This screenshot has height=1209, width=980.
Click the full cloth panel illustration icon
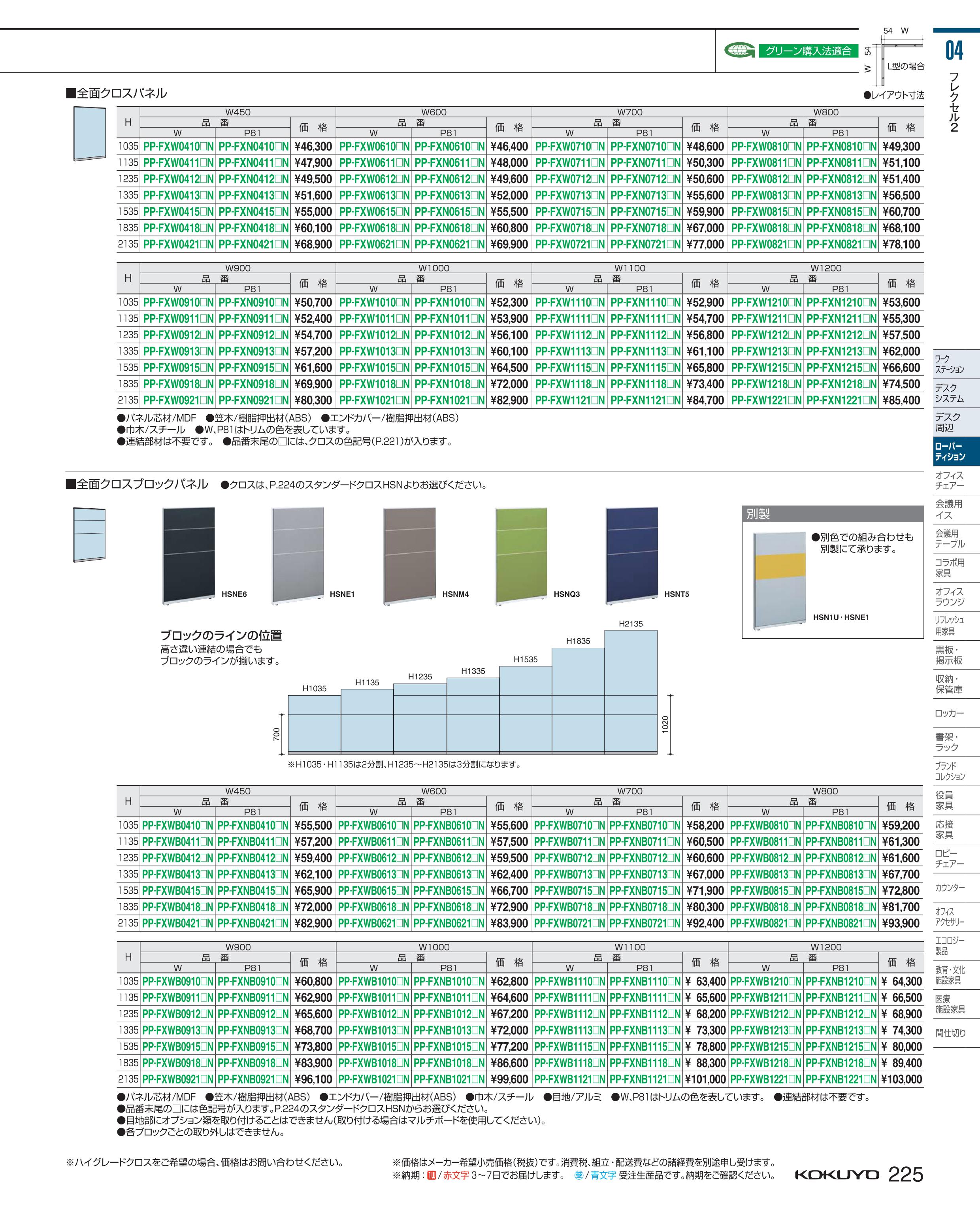pos(90,133)
